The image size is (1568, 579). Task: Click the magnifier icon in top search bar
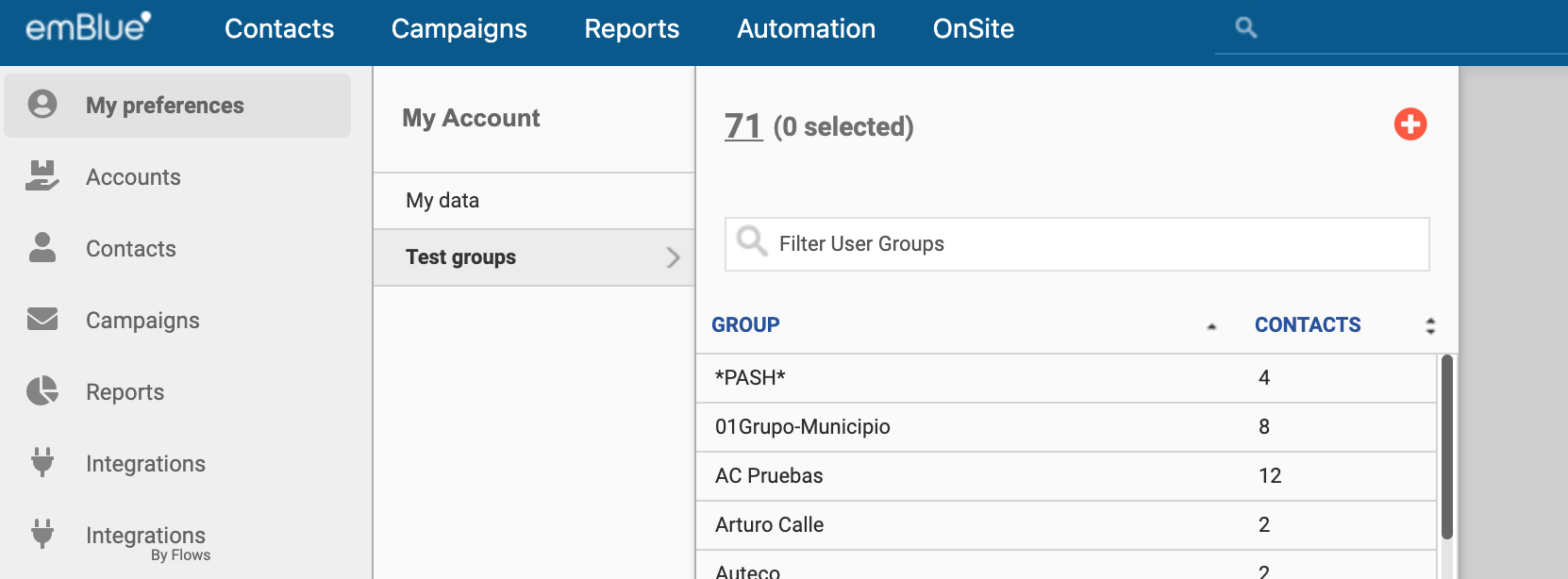[1245, 28]
